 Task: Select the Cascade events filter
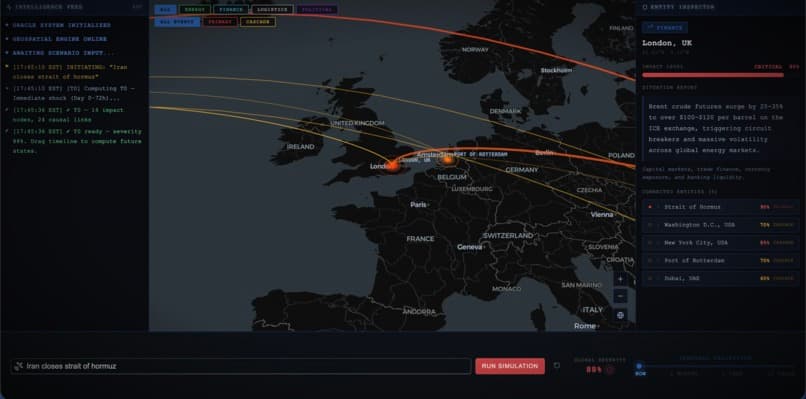258,22
